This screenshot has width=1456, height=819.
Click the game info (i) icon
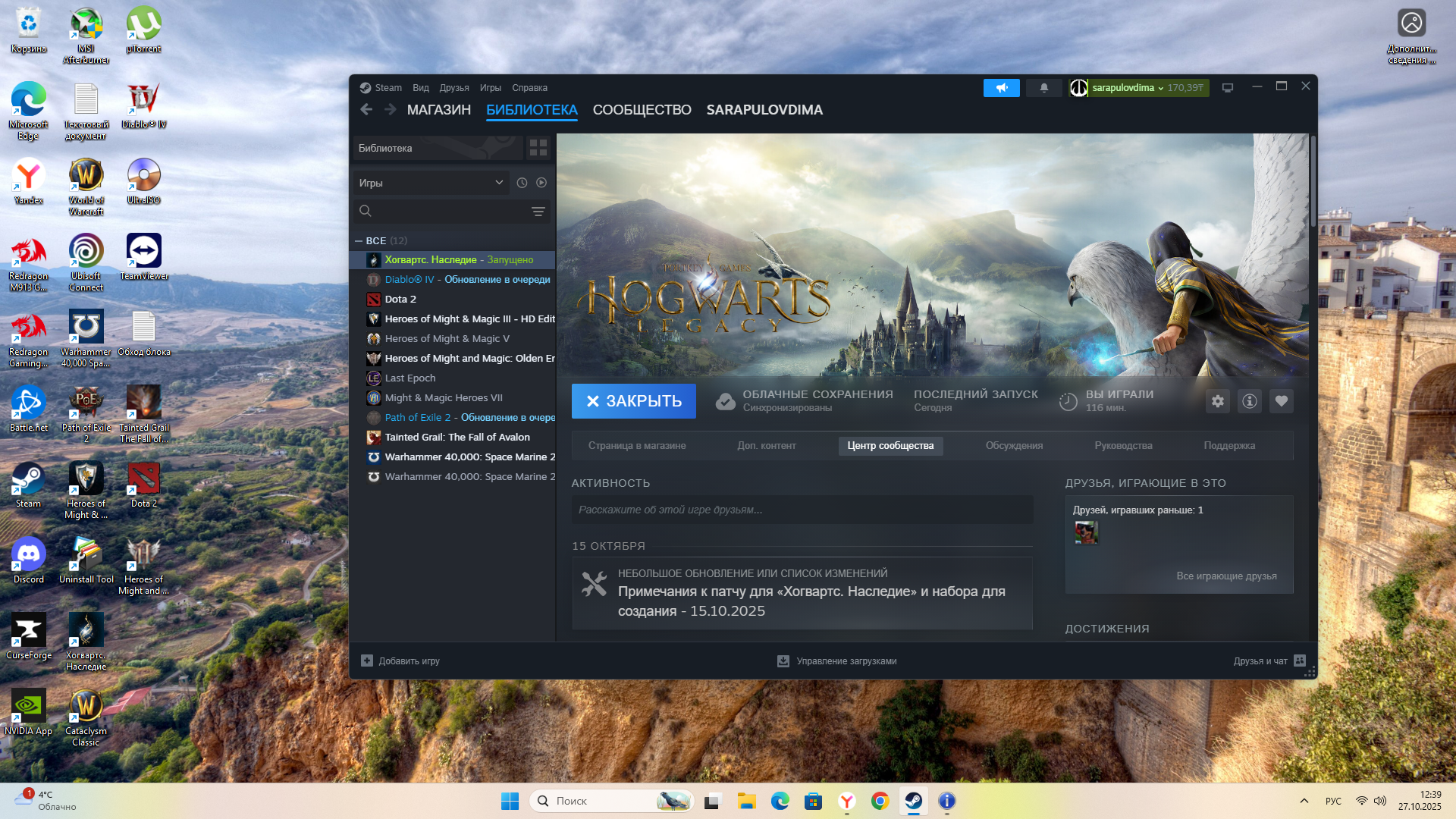pyautogui.click(x=1249, y=401)
